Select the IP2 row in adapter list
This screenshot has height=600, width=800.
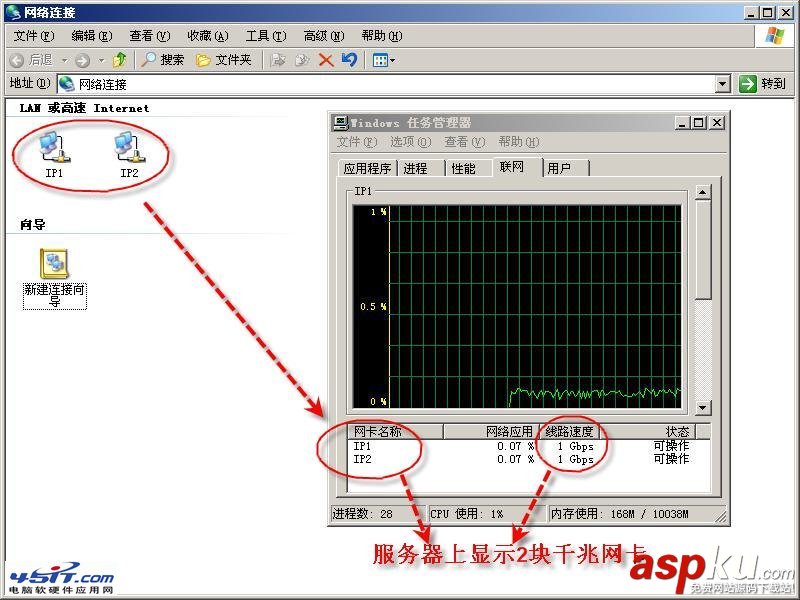tap(528, 459)
